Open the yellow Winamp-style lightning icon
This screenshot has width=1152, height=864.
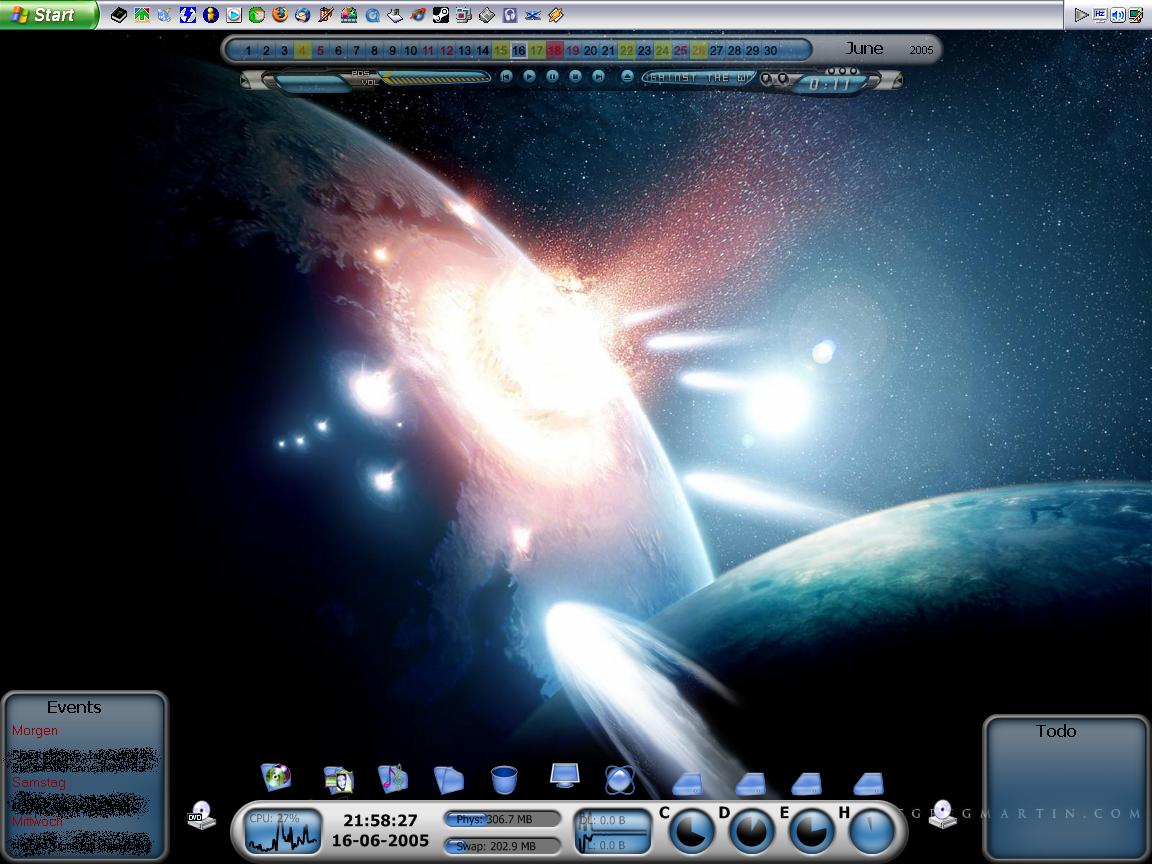tap(556, 15)
